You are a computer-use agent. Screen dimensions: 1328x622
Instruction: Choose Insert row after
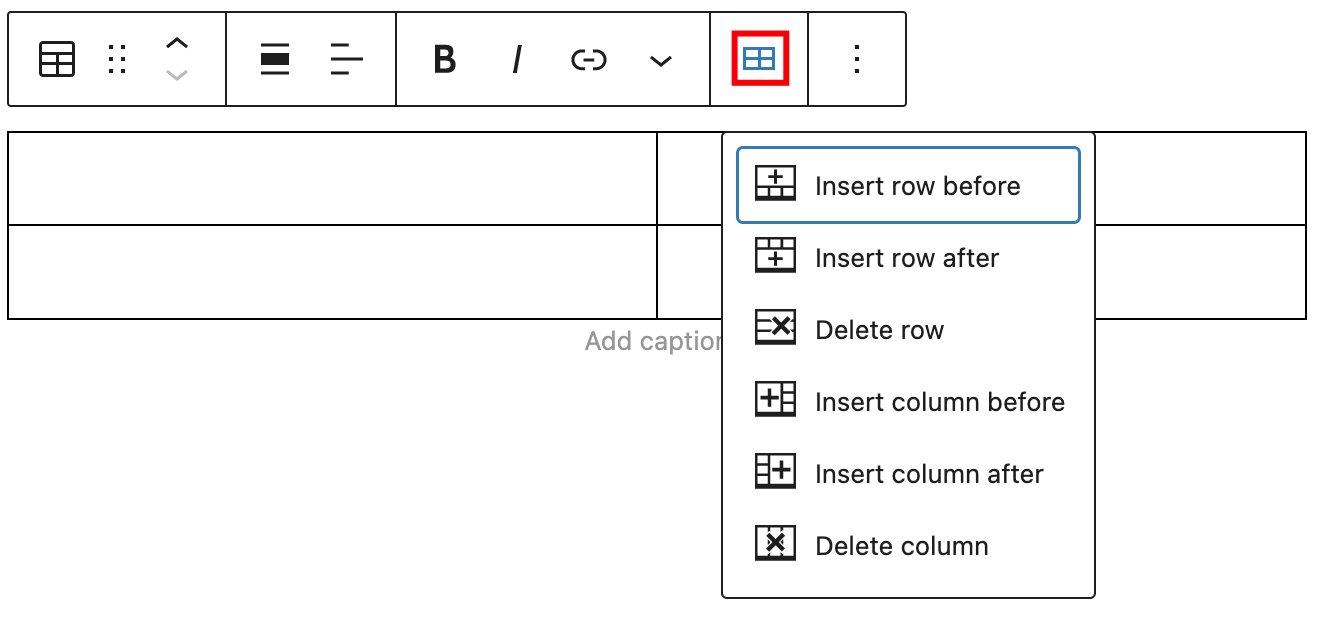coord(906,257)
